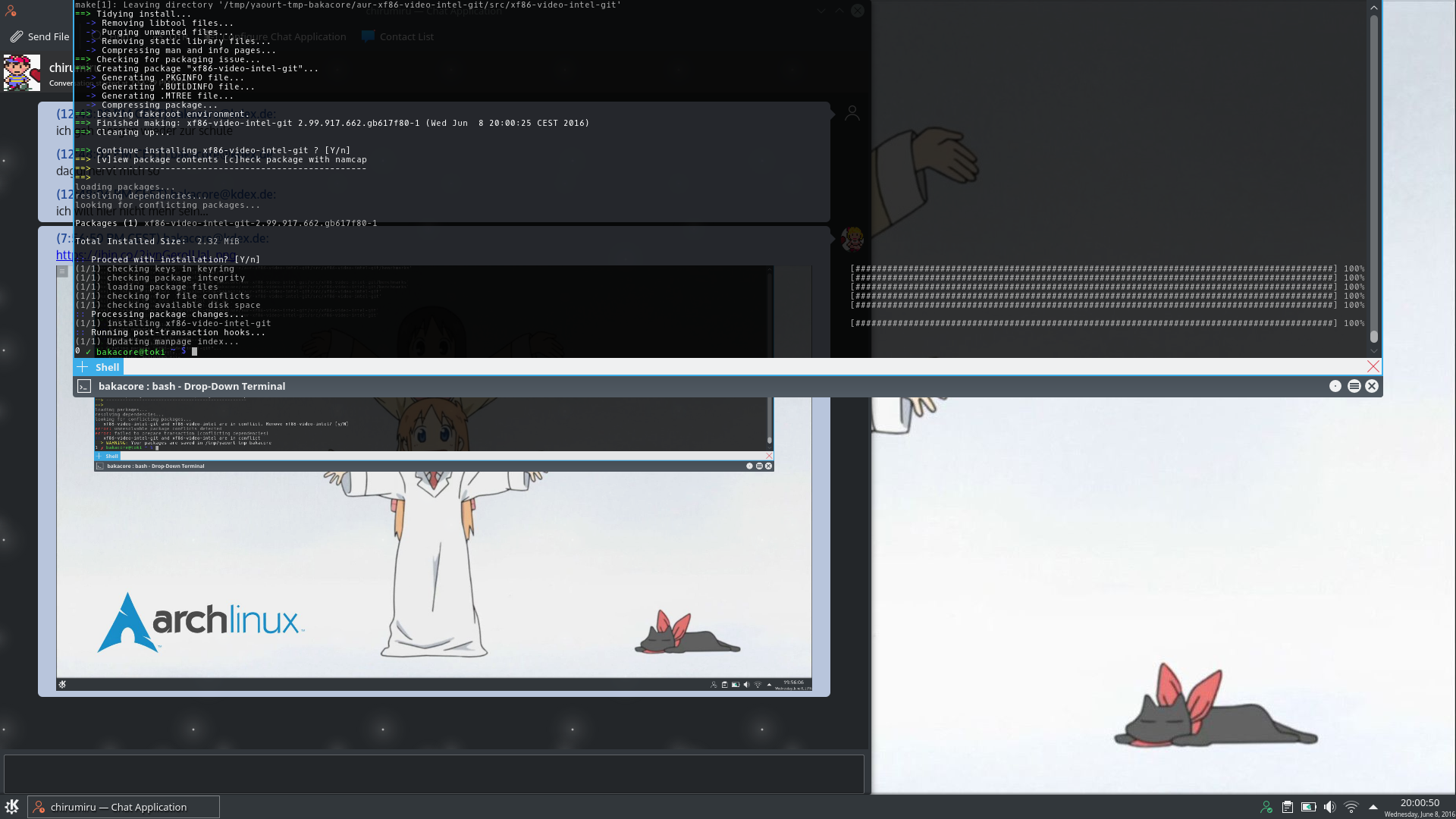Open the volume tray icon
Image resolution: width=1456 pixels, height=819 pixels.
(1329, 807)
